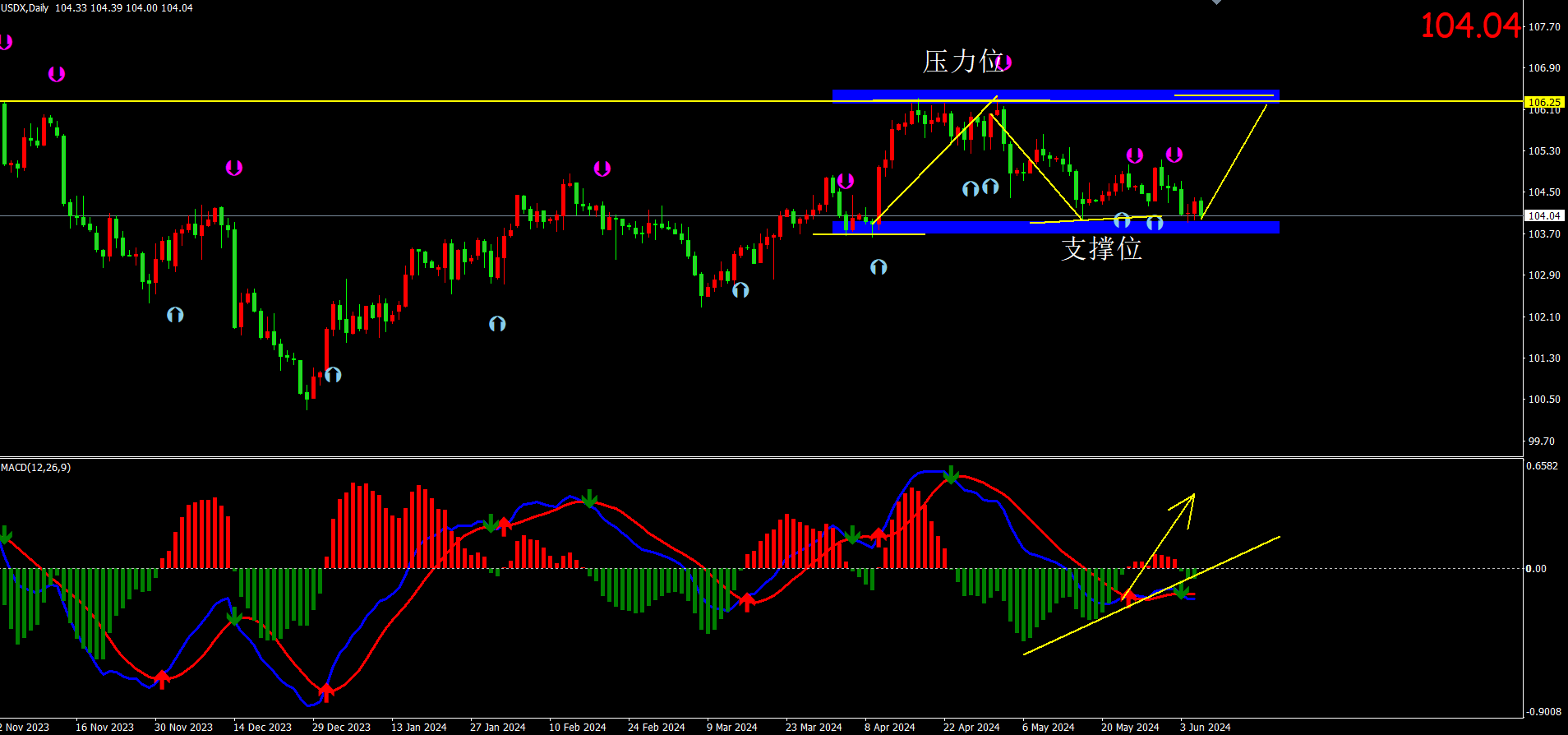Click the blue up arrow at the late-December 2023 low
1568x735 pixels.
(x=333, y=375)
